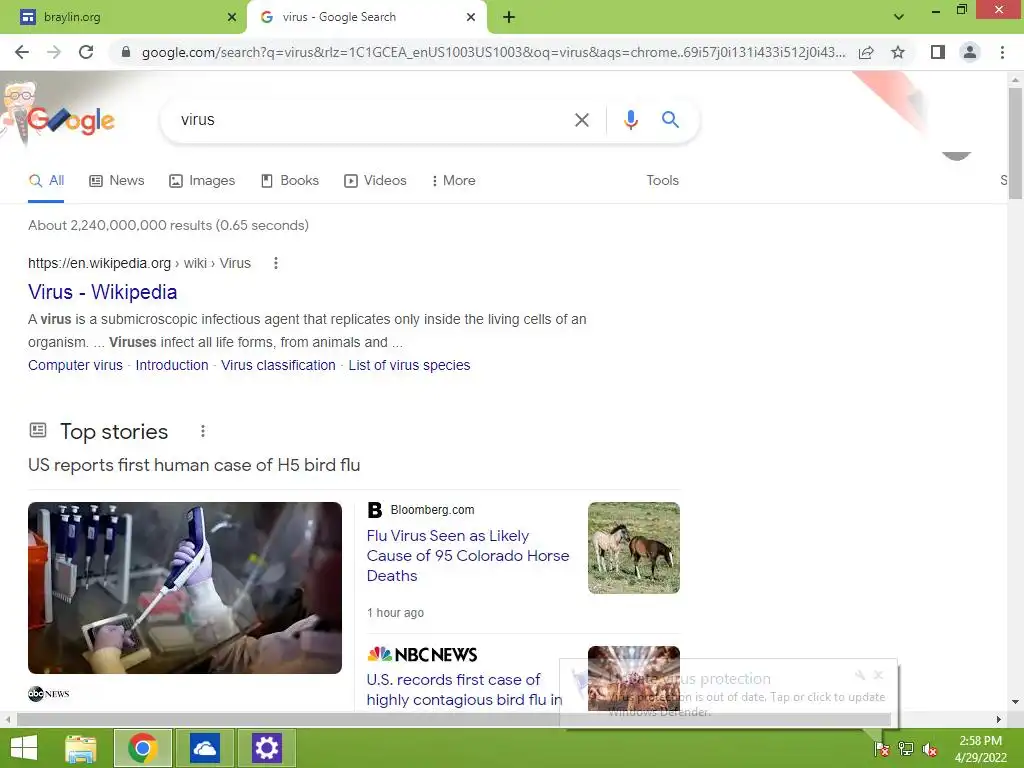The image size is (1024, 768).
Task: Expand the More search categories
Action: click(453, 180)
